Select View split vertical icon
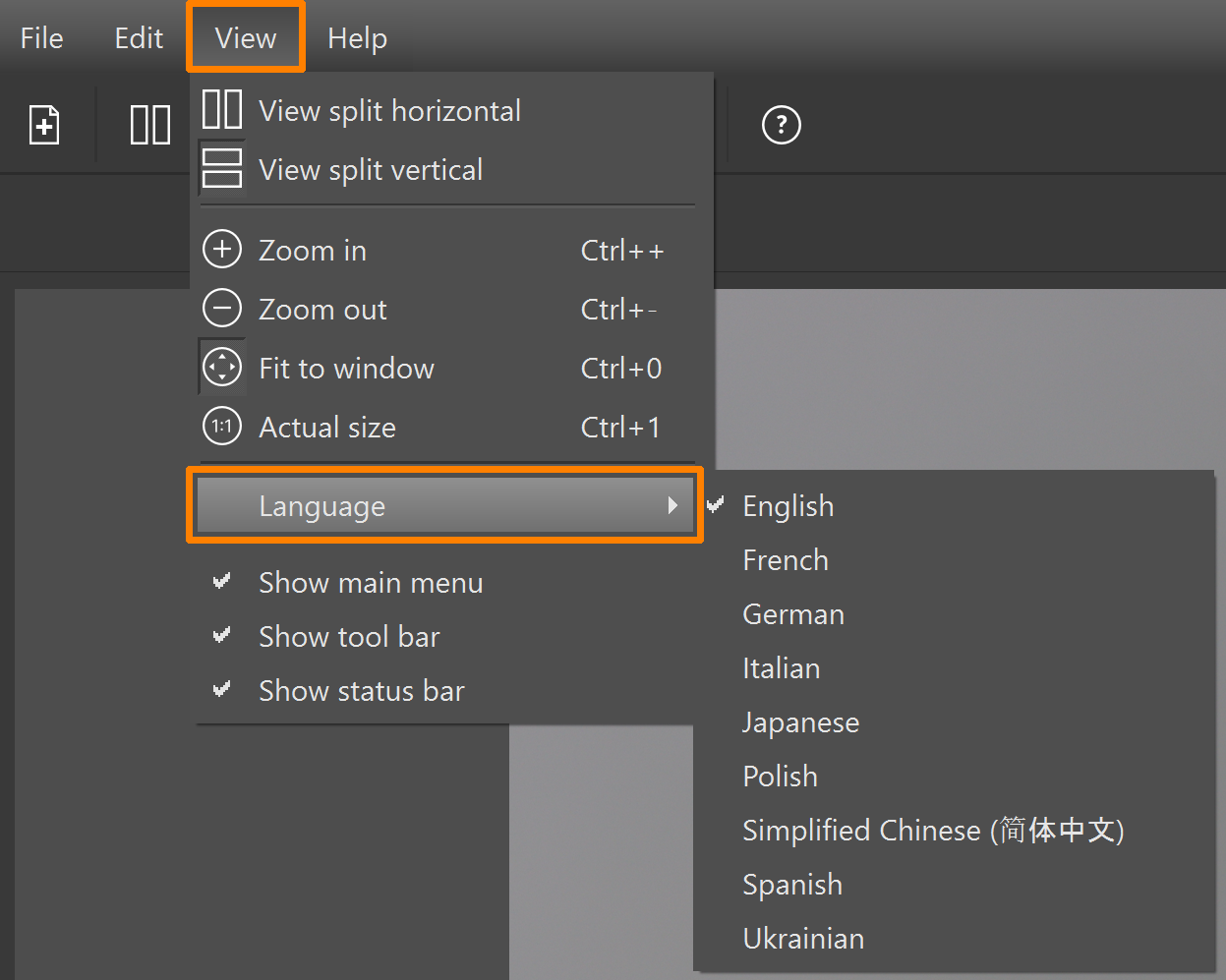1226x980 pixels. point(222,169)
